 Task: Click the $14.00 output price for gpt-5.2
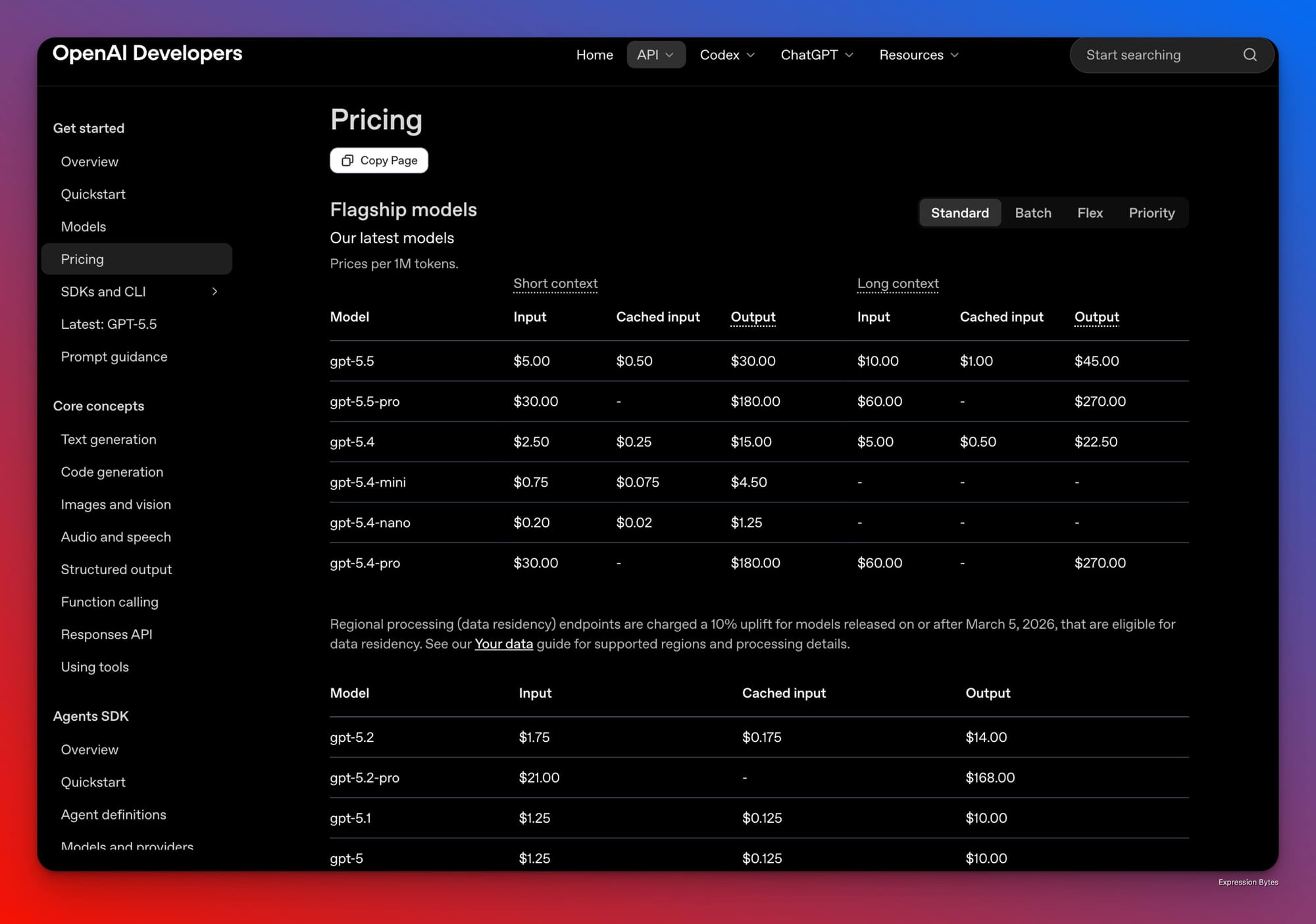coord(986,738)
